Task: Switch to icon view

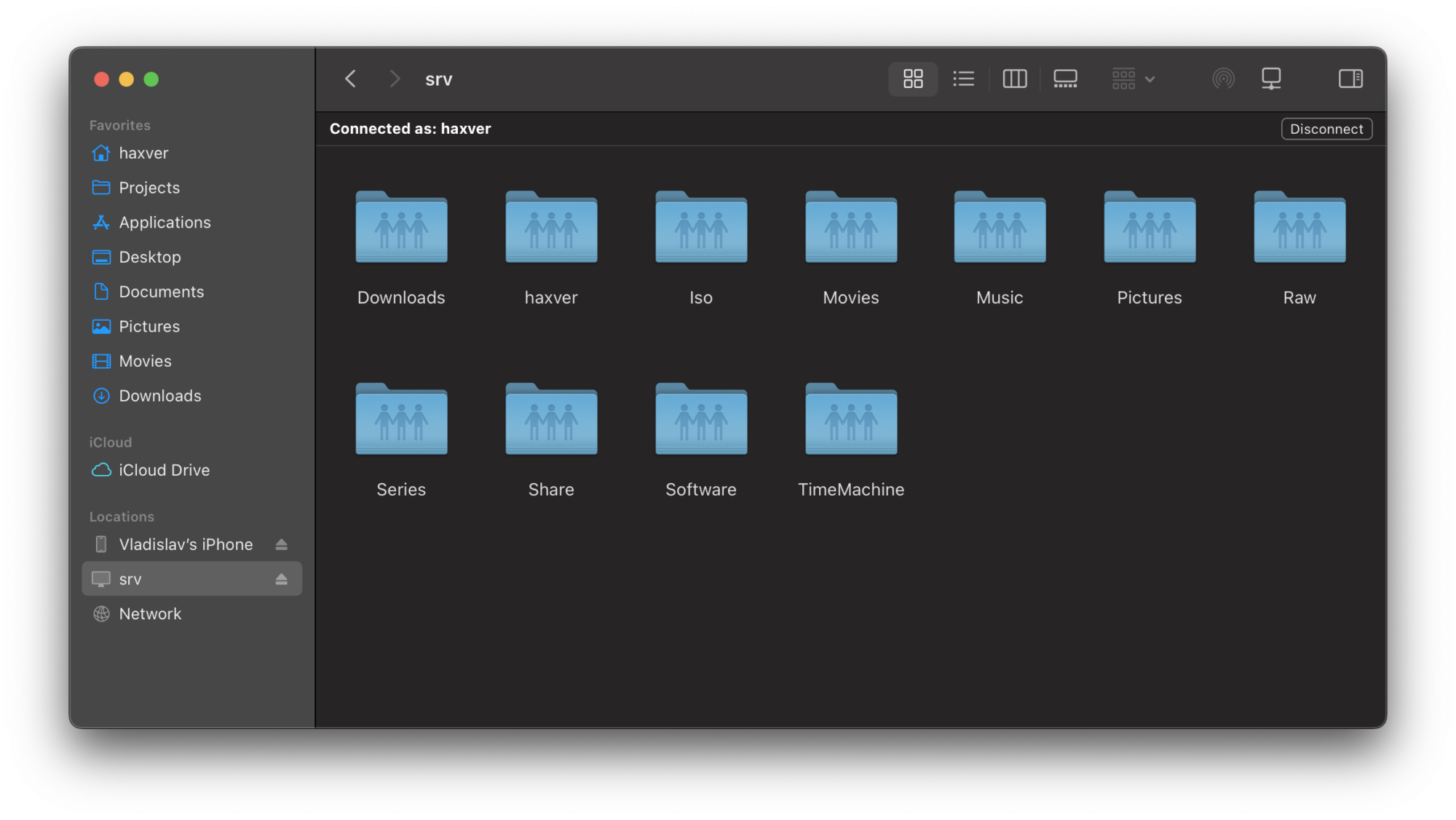Action: click(x=913, y=79)
